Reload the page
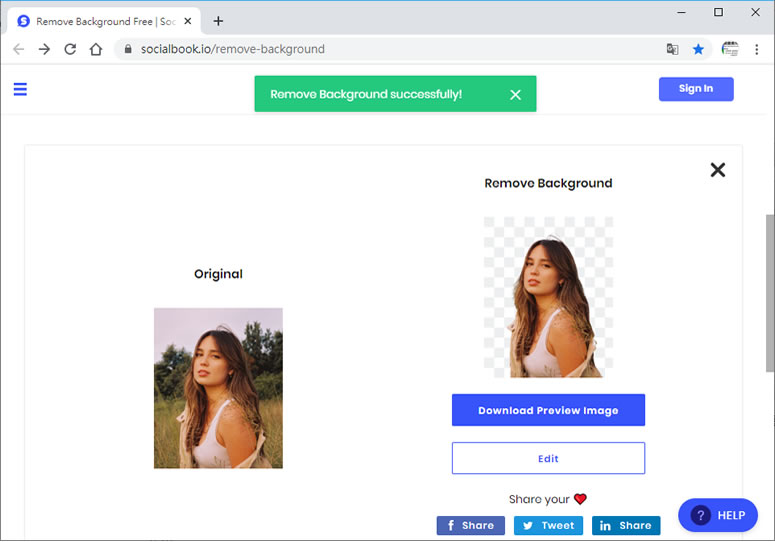The image size is (775, 542). tap(70, 49)
